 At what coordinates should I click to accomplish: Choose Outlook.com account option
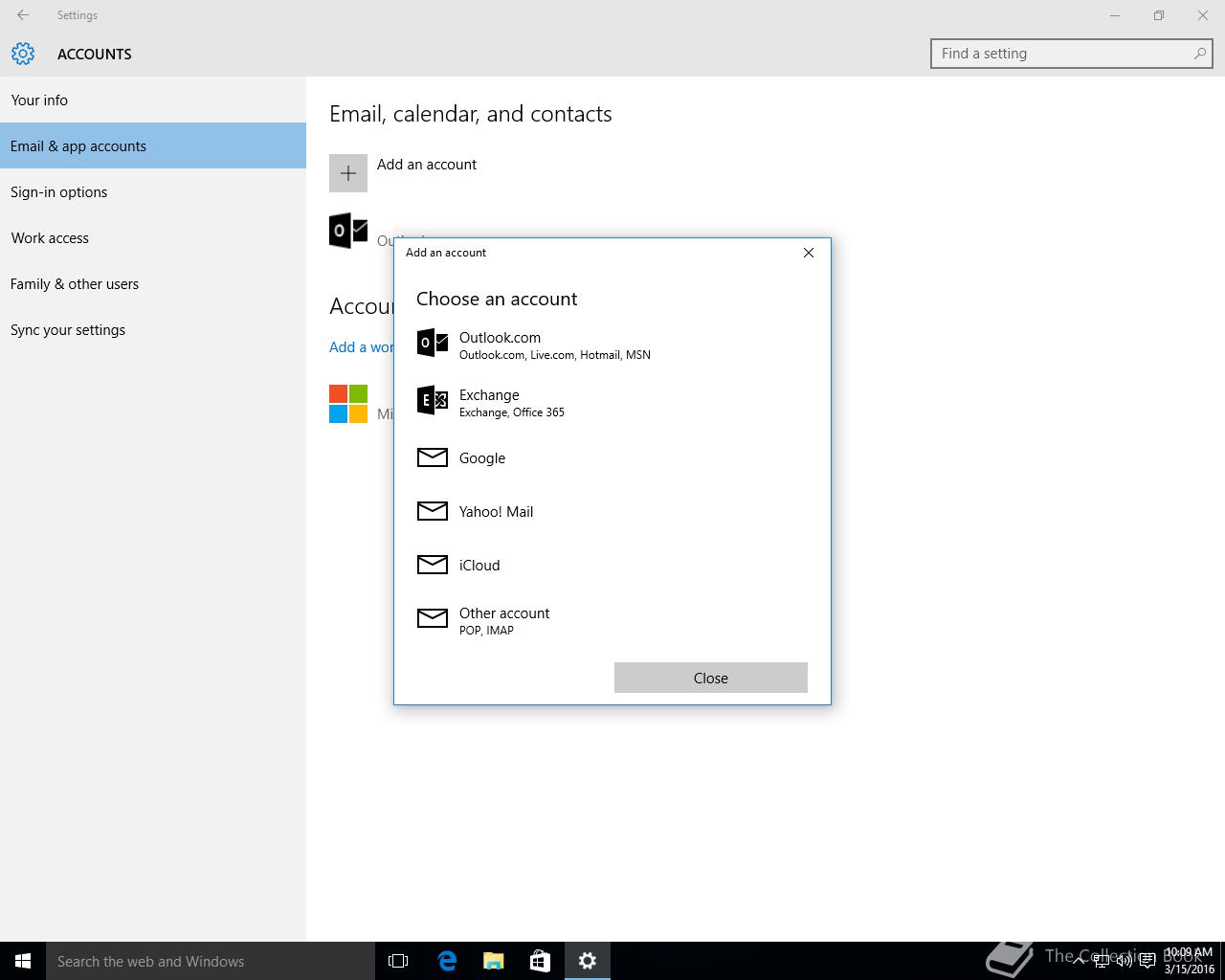[x=612, y=345]
